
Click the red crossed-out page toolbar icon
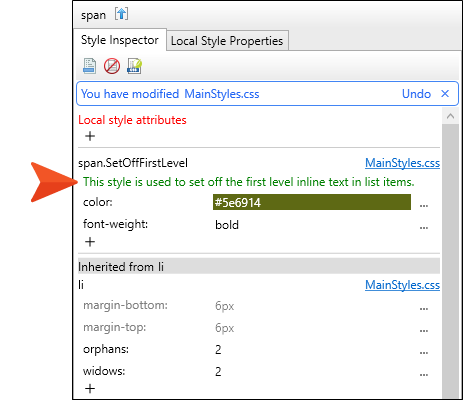[112, 66]
